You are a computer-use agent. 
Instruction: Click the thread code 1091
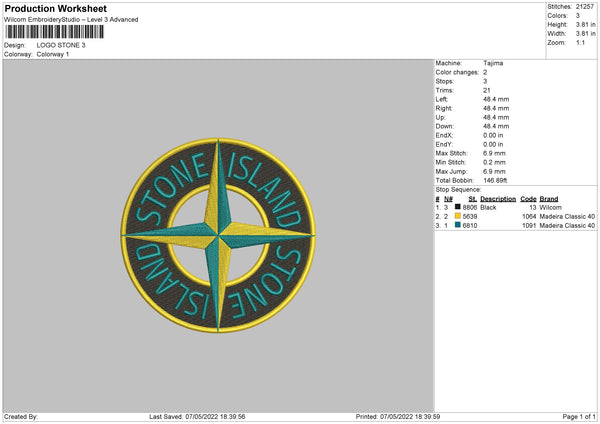click(x=529, y=226)
